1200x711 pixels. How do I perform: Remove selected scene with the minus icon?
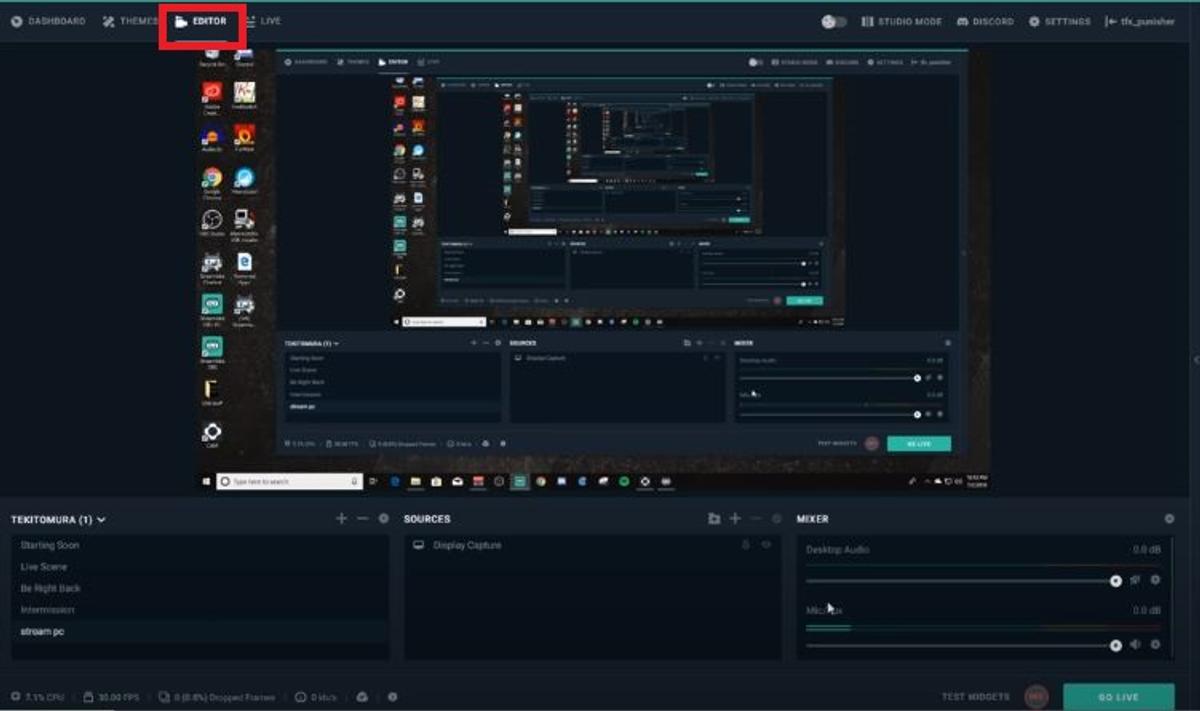[362, 518]
